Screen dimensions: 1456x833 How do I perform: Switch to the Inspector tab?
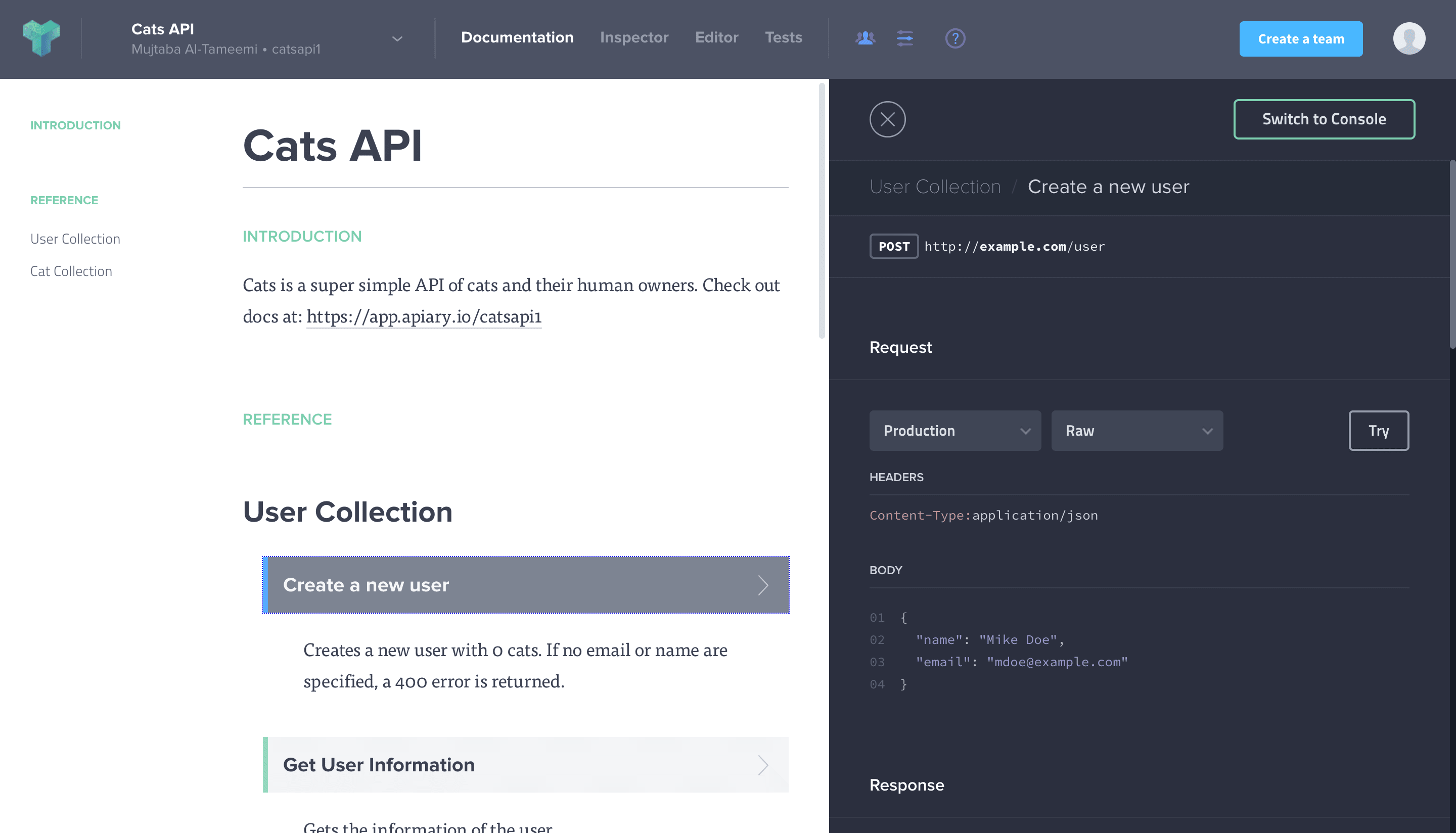coord(634,37)
